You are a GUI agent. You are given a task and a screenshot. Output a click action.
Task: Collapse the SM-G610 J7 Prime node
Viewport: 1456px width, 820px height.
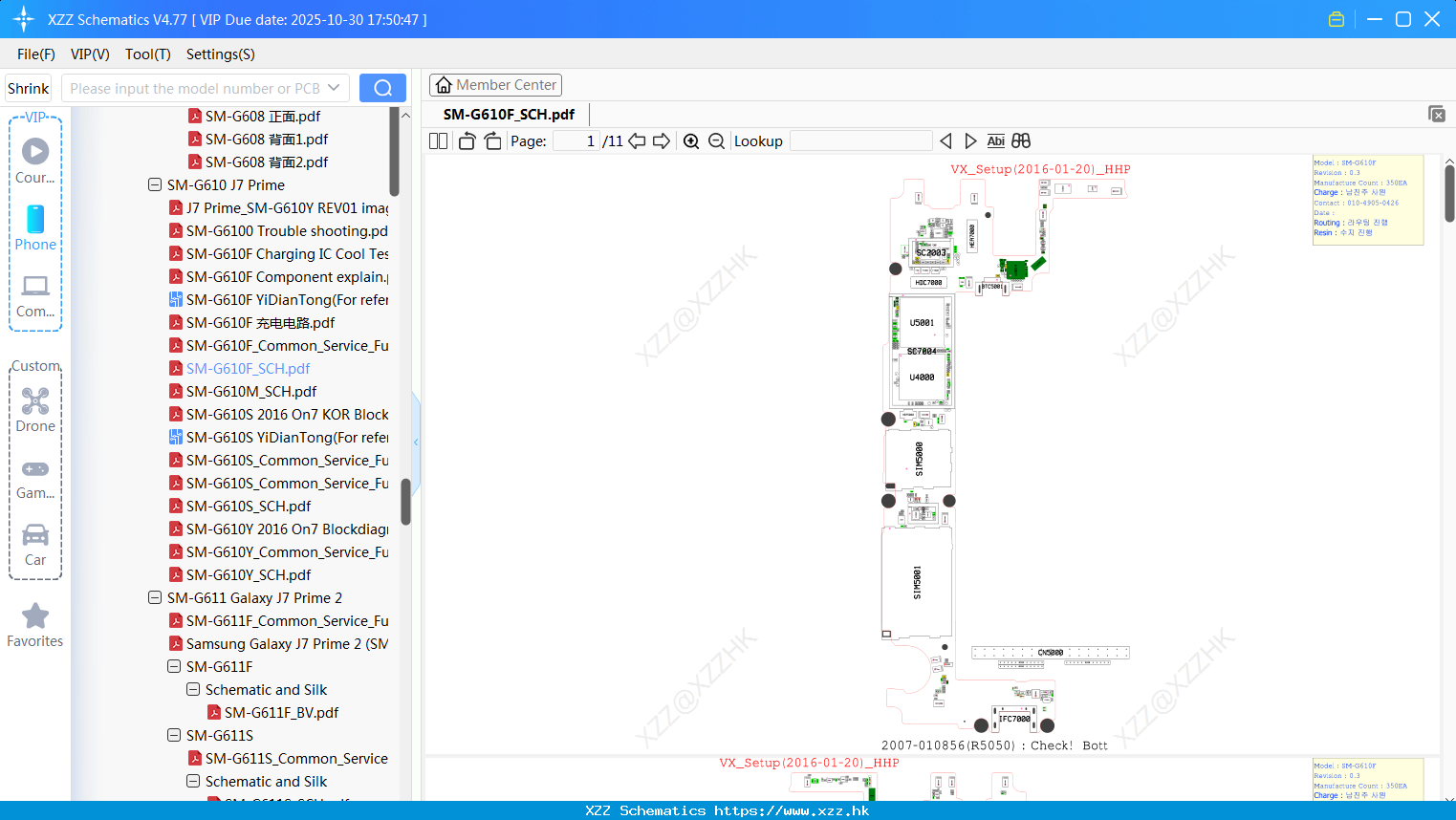tap(155, 184)
